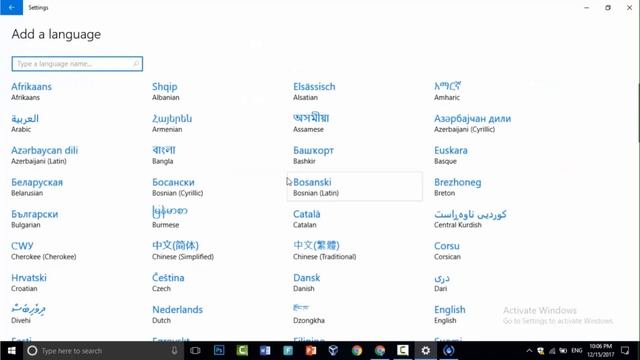Viewport: 640px width, 360px height.
Task: Click the taskbar 'Type here to search' box
Action: click(102, 351)
